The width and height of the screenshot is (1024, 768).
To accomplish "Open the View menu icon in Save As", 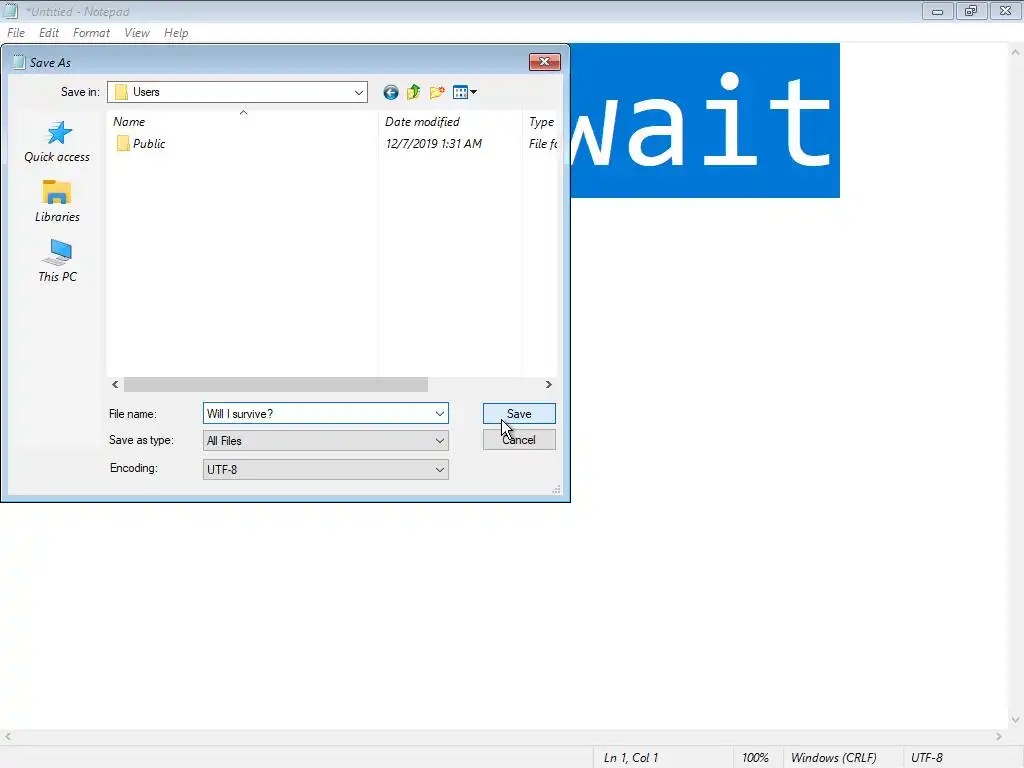I will (x=464, y=92).
